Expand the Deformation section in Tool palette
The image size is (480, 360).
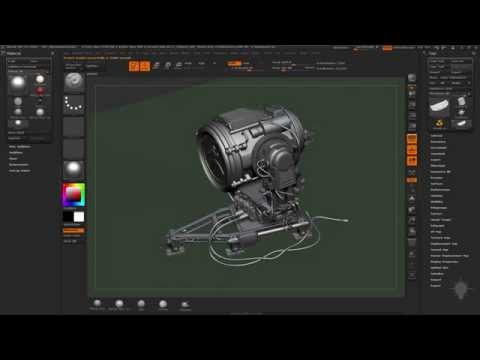(x=440, y=190)
